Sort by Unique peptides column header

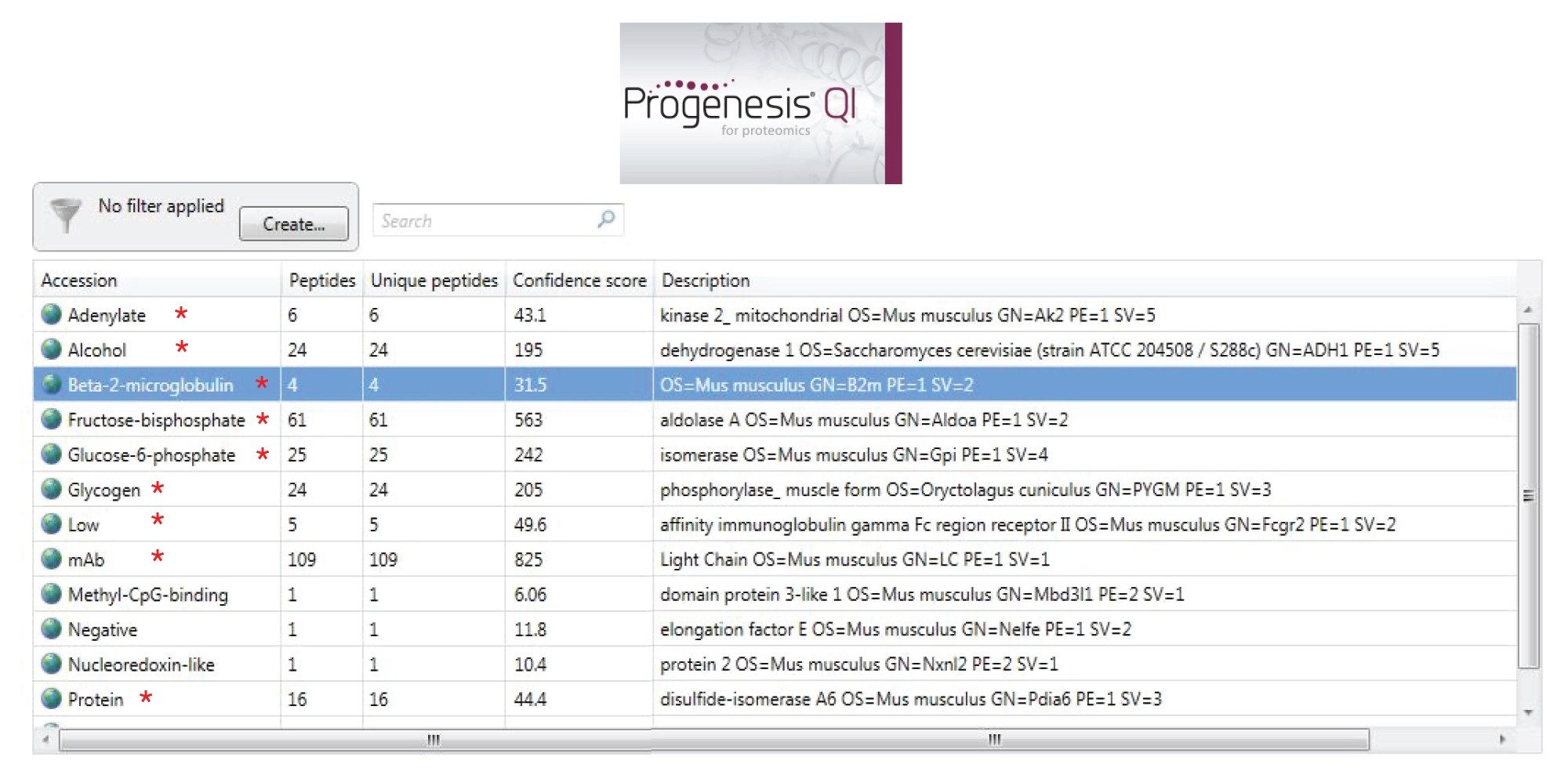click(x=434, y=280)
